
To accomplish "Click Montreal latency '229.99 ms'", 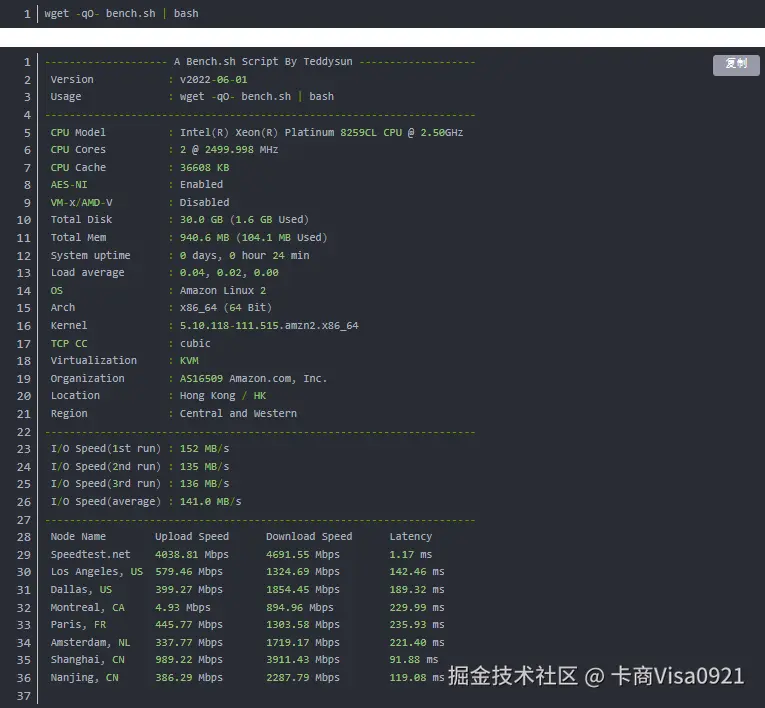I will 417,608.
